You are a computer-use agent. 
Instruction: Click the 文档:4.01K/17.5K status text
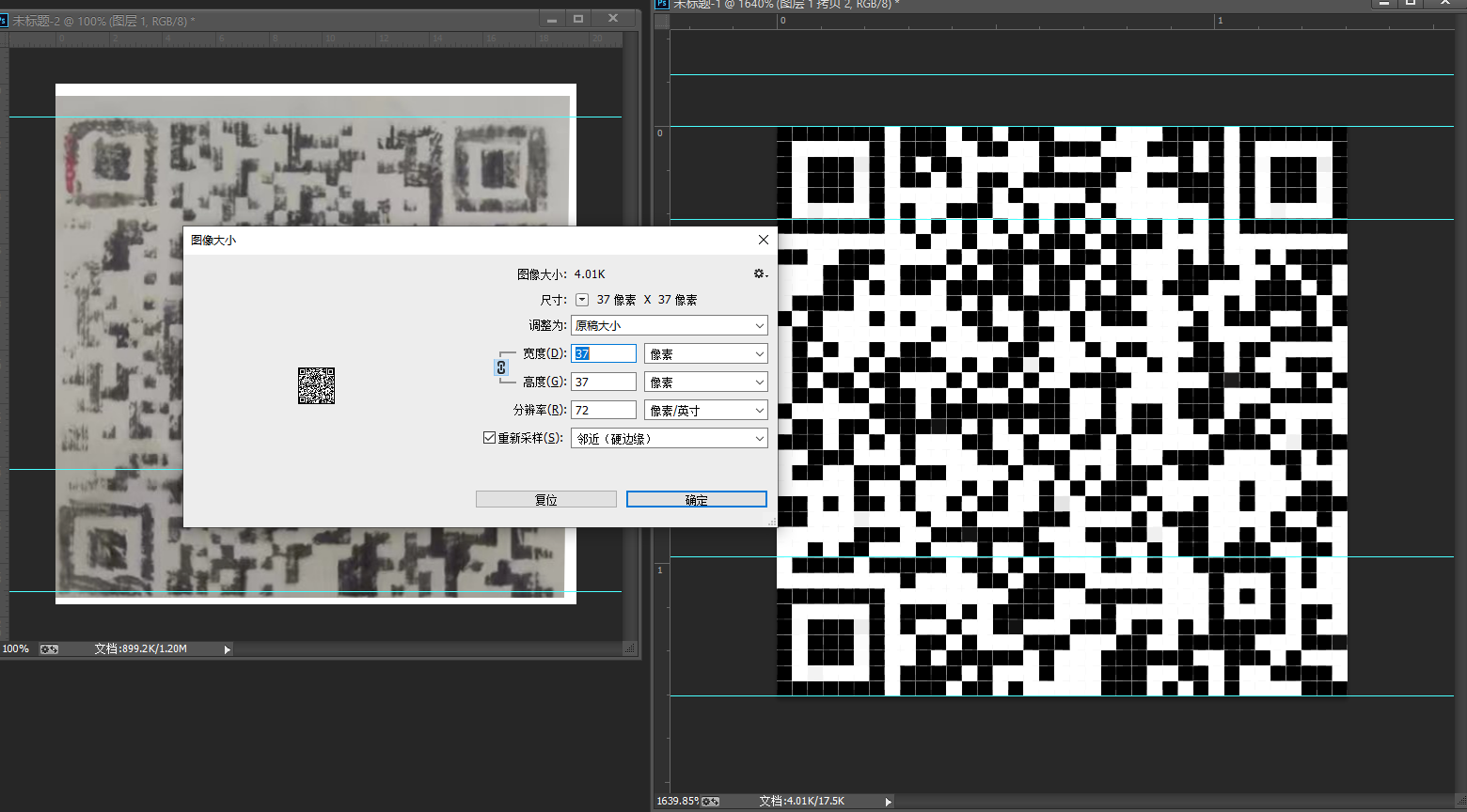tap(802, 801)
